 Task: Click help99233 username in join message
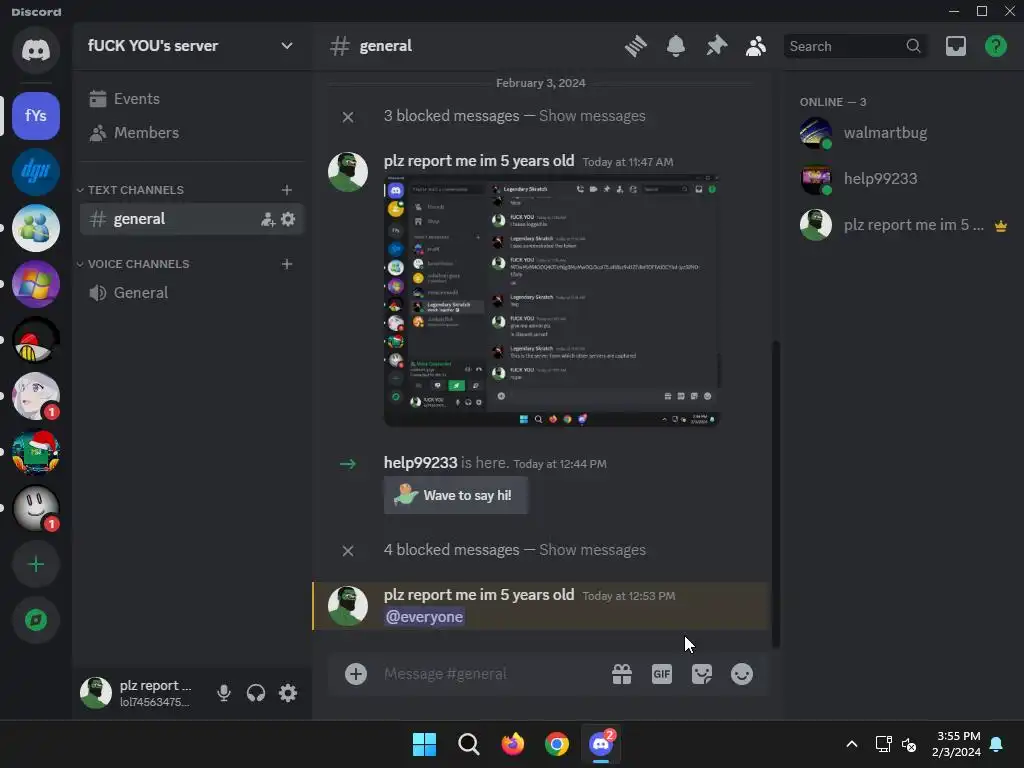click(421, 462)
